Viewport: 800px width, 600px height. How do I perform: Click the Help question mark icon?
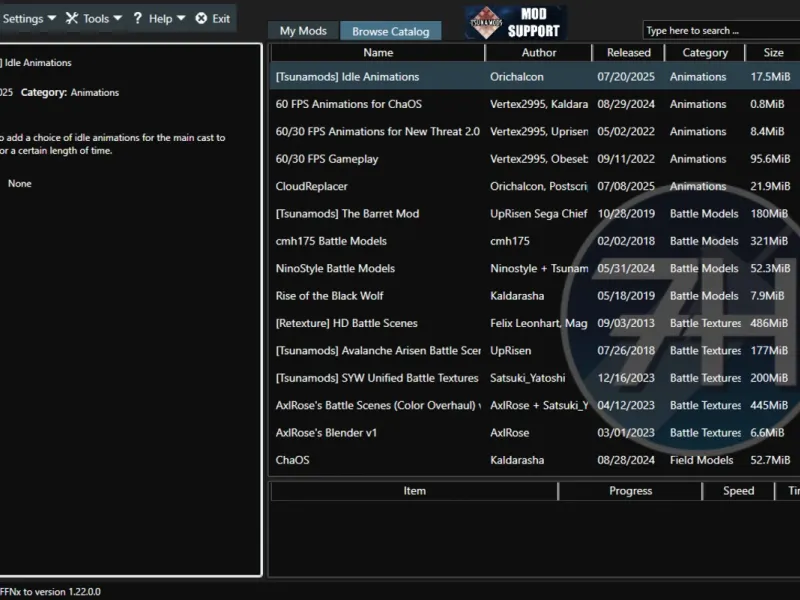137,18
